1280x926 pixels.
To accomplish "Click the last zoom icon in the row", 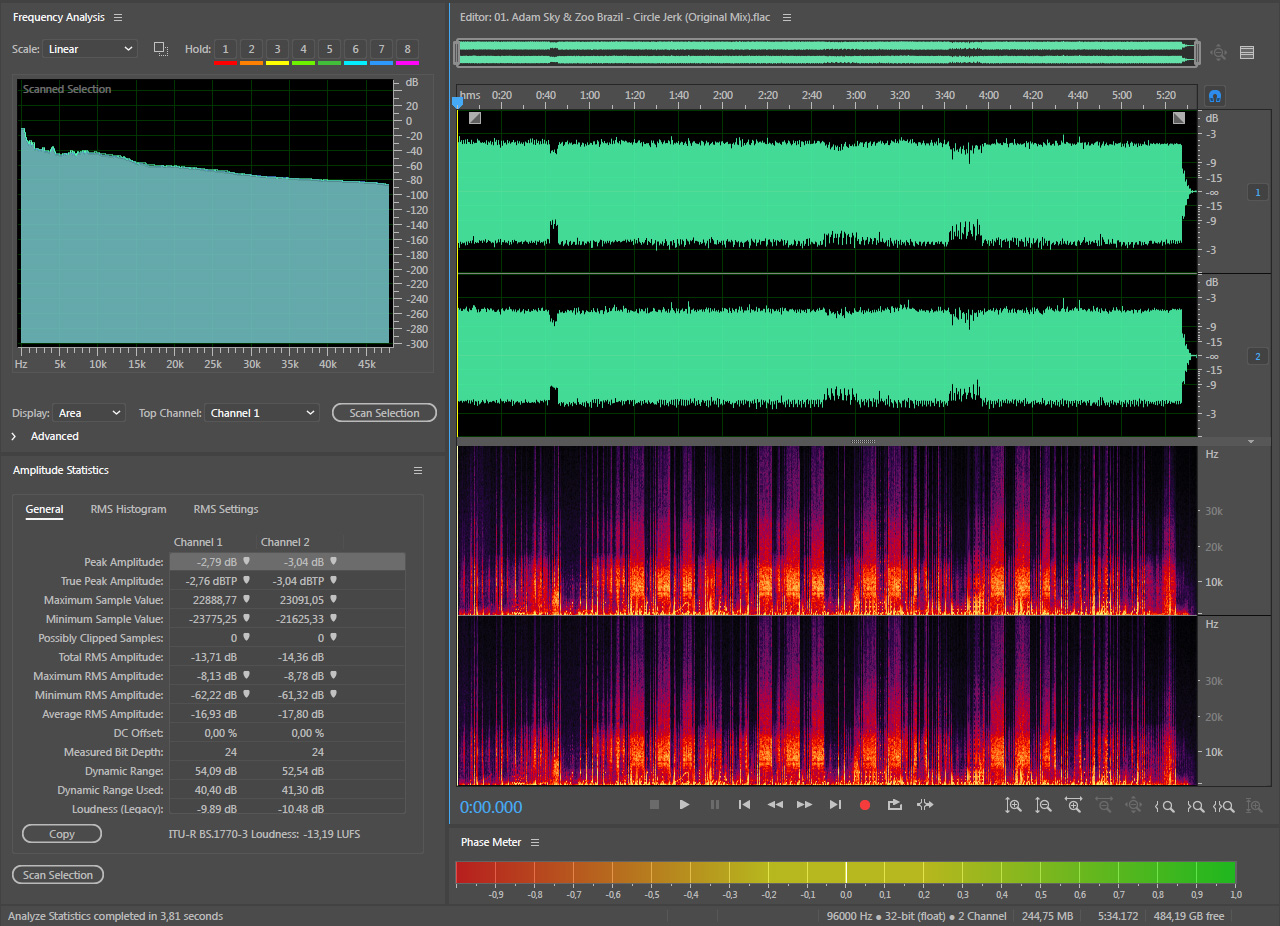I will click(x=1255, y=805).
